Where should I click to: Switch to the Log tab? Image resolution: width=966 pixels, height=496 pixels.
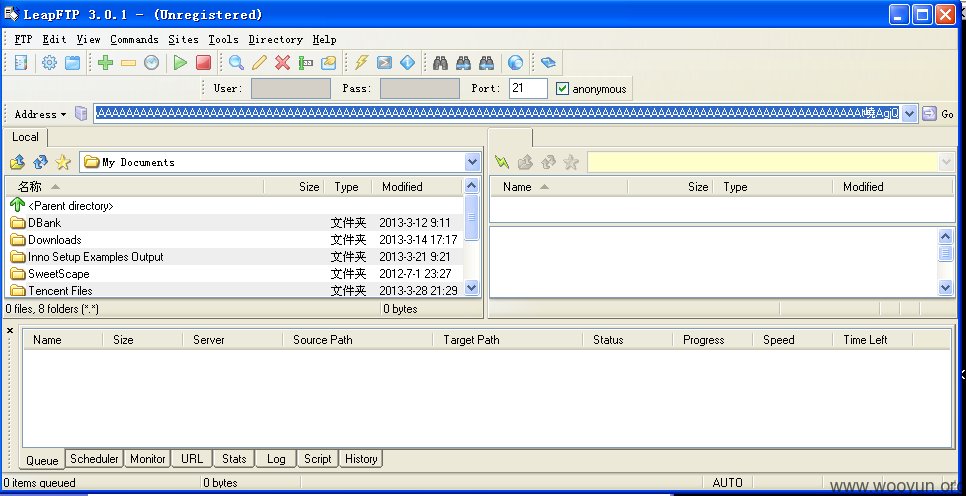(275, 458)
